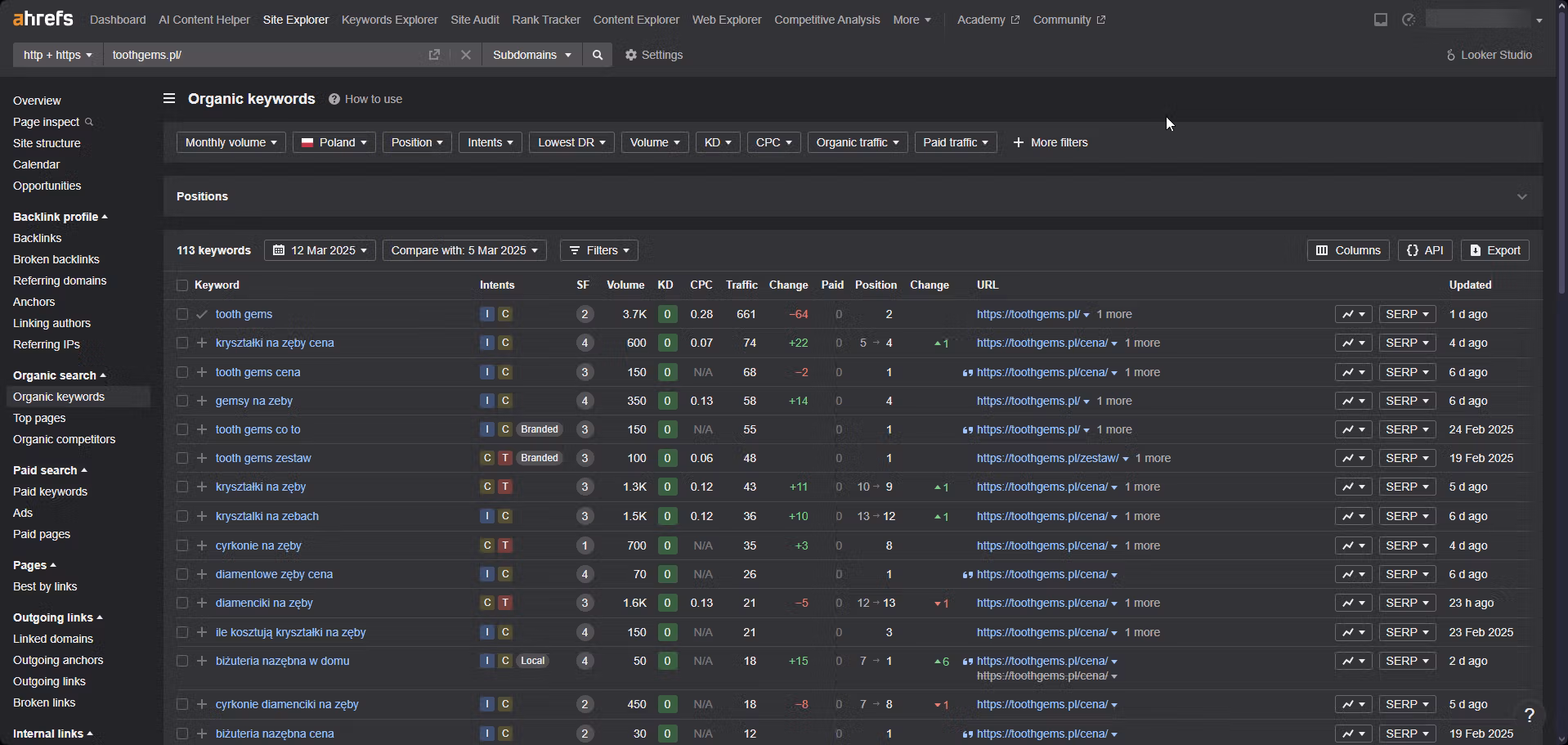Expand the Positions panel chevron
The image size is (1568, 745).
point(1521,196)
